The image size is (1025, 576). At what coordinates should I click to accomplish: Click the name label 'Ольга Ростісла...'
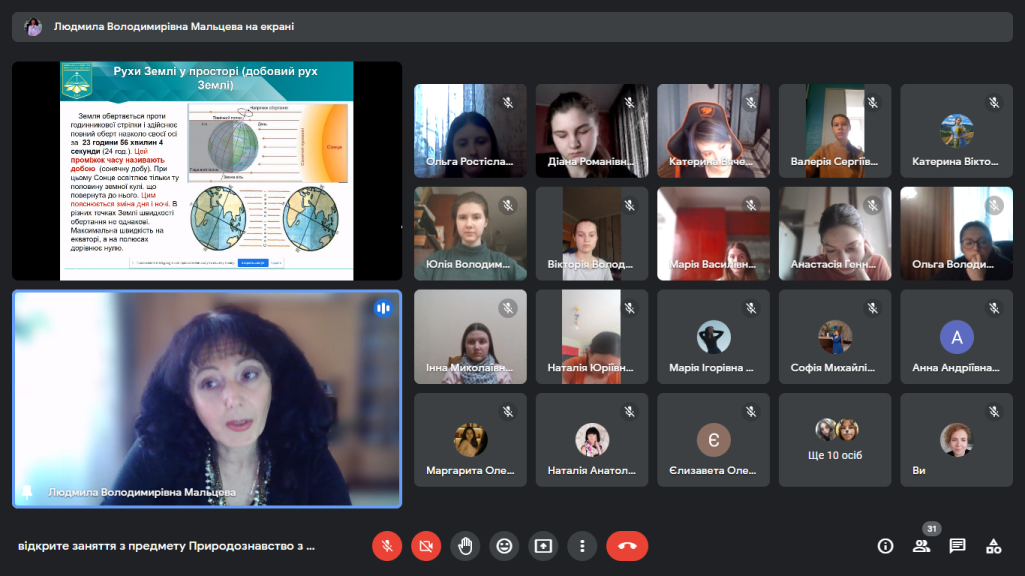tap(469, 161)
